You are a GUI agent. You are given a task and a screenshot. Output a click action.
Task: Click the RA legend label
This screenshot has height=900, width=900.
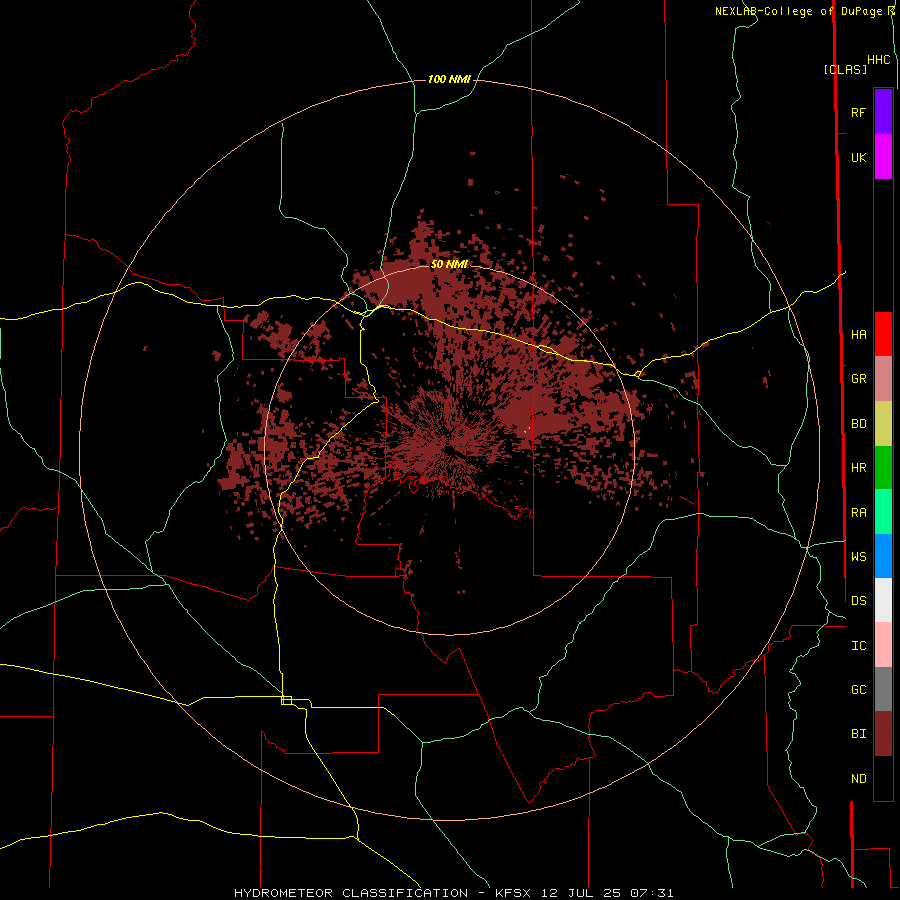pos(858,513)
